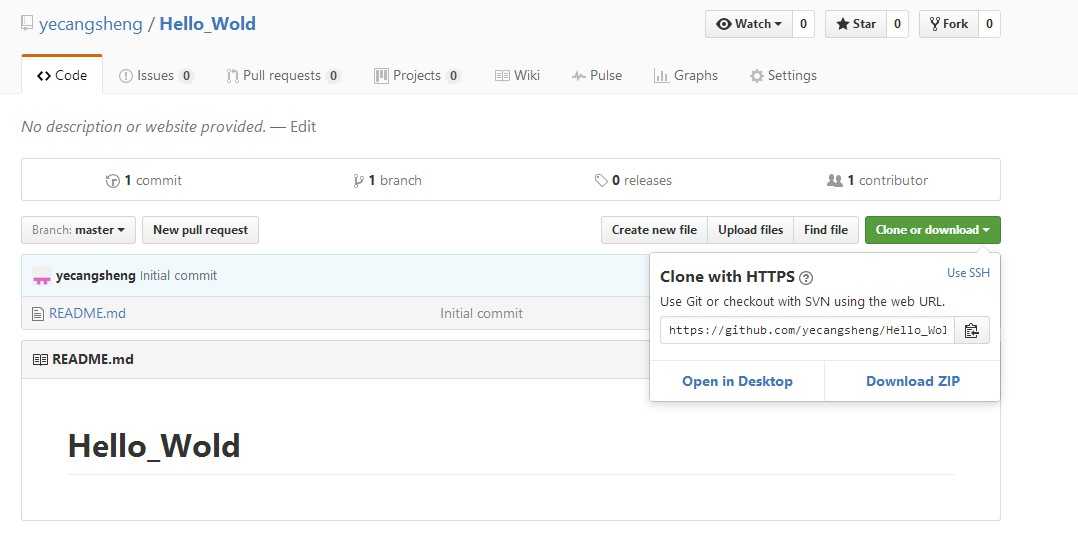Click Download ZIP
This screenshot has width=1078, height=559.
[x=912, y=381]
